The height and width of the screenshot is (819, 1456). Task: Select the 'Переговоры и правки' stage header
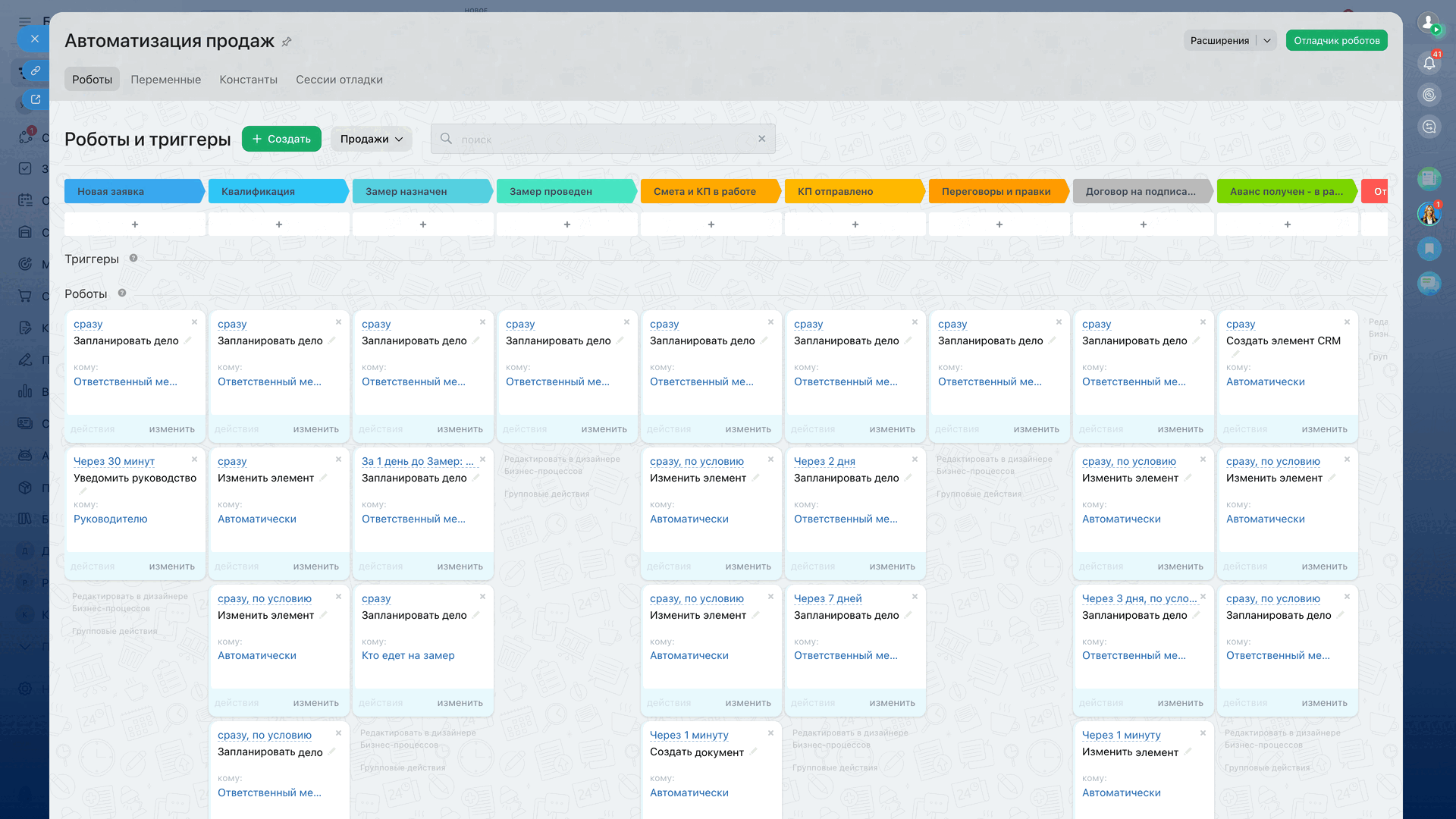coord(999,191)
